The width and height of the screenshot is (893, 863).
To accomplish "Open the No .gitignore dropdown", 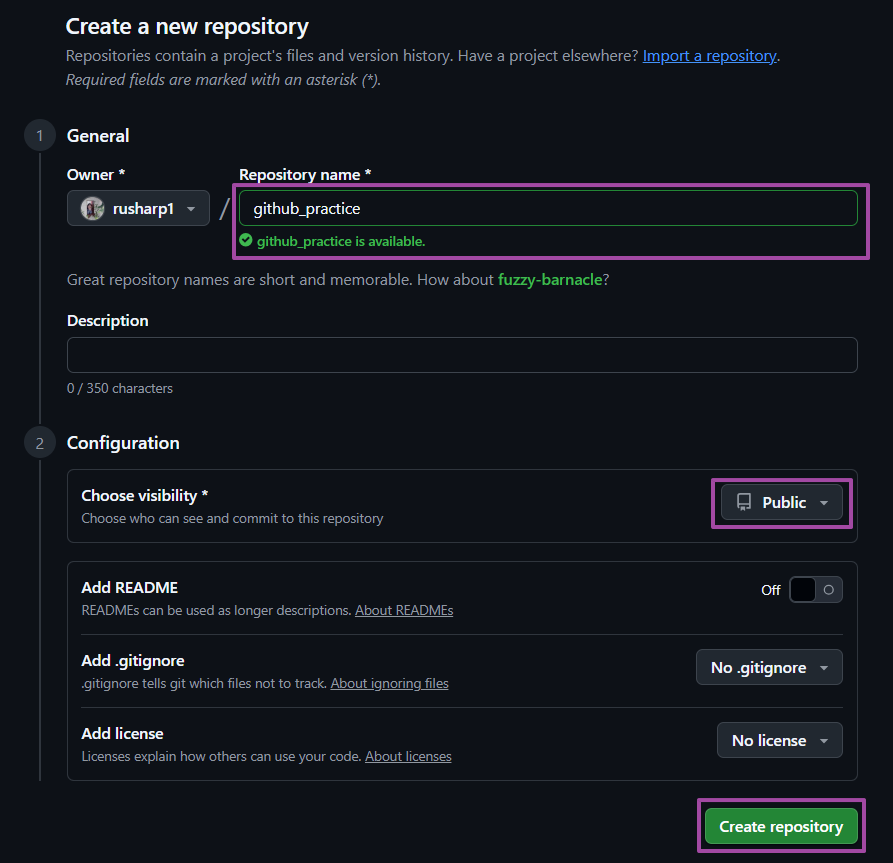I will (769, 667).
